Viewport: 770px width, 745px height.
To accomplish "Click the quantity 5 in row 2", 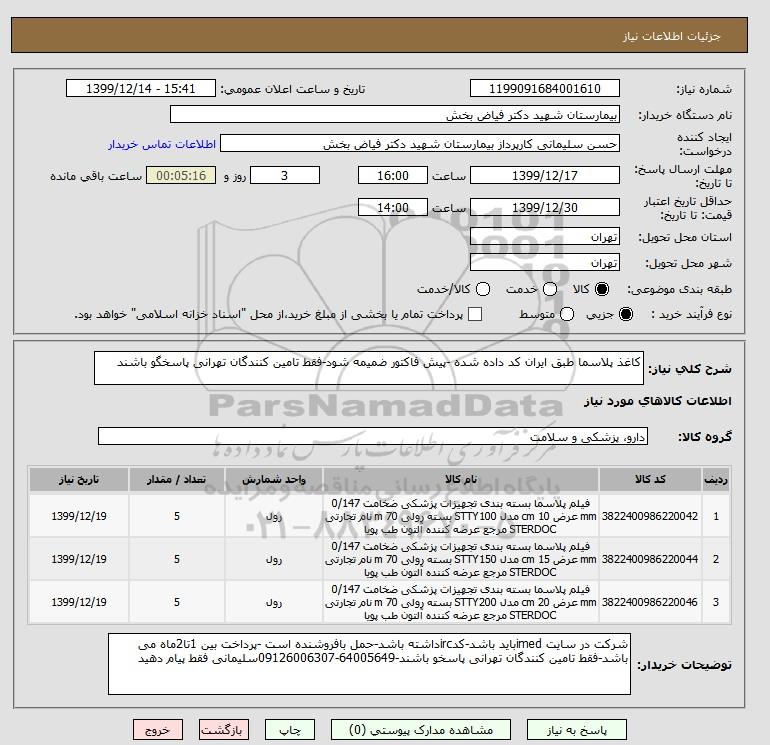I will point(177,559).
